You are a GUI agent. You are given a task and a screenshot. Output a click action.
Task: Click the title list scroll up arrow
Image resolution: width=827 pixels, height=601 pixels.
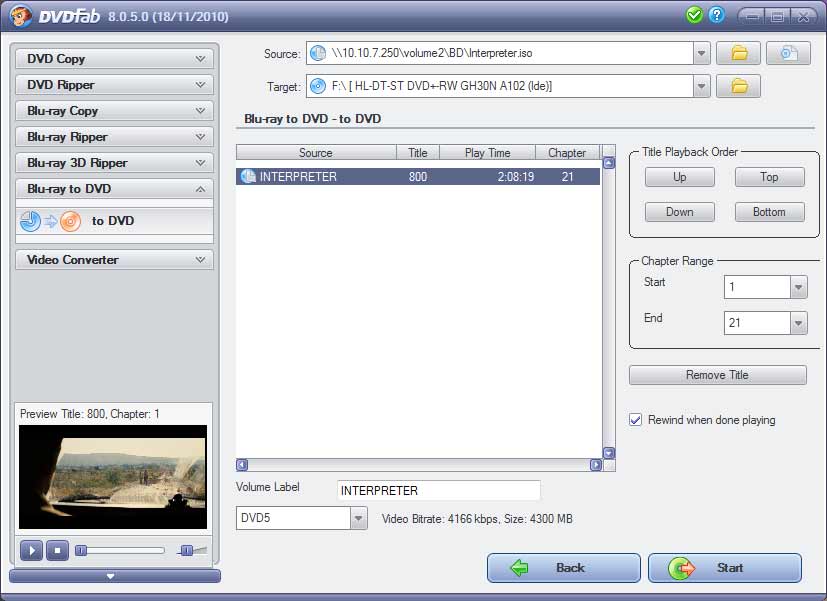tap(609, 163)
